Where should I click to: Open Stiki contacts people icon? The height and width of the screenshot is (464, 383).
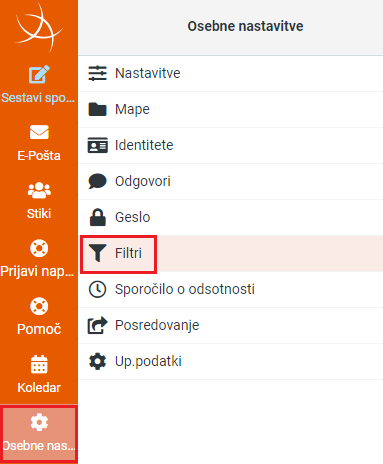(x=39, y=190)
